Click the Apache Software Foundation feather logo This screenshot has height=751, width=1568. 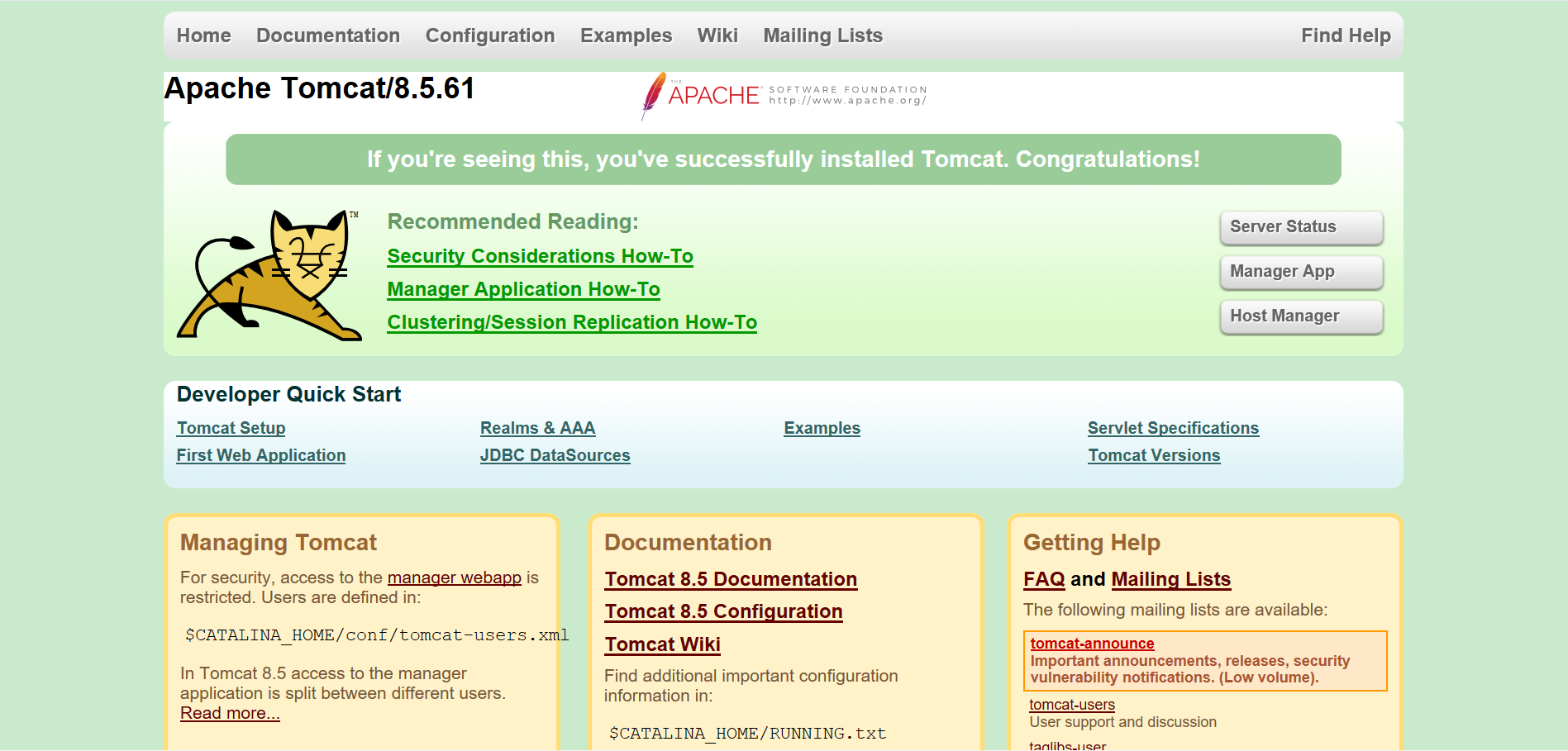tap(784, 96)
